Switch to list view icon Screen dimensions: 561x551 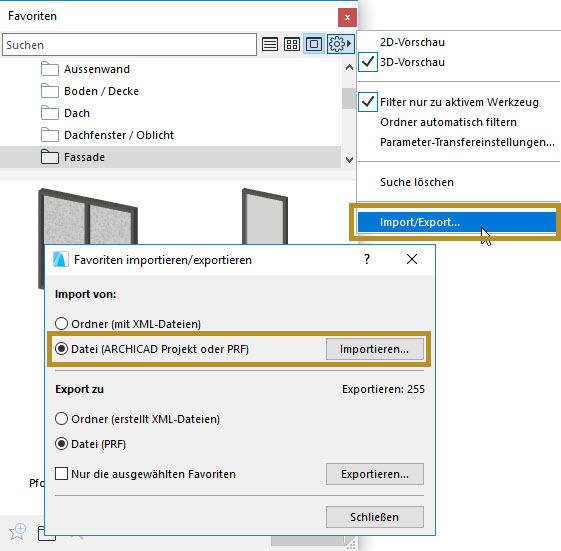point(270,44)
